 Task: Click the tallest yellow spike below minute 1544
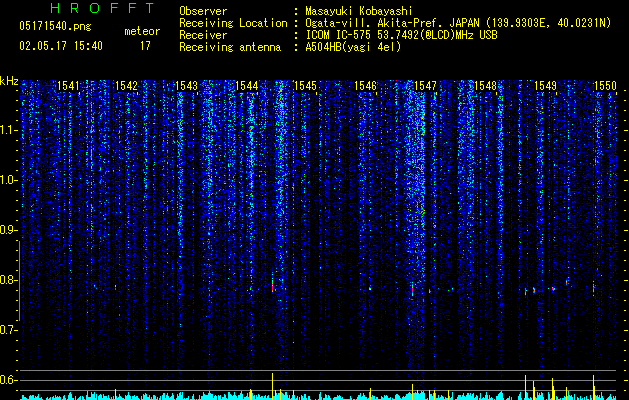pyautogui.click(x=272, y=386)
